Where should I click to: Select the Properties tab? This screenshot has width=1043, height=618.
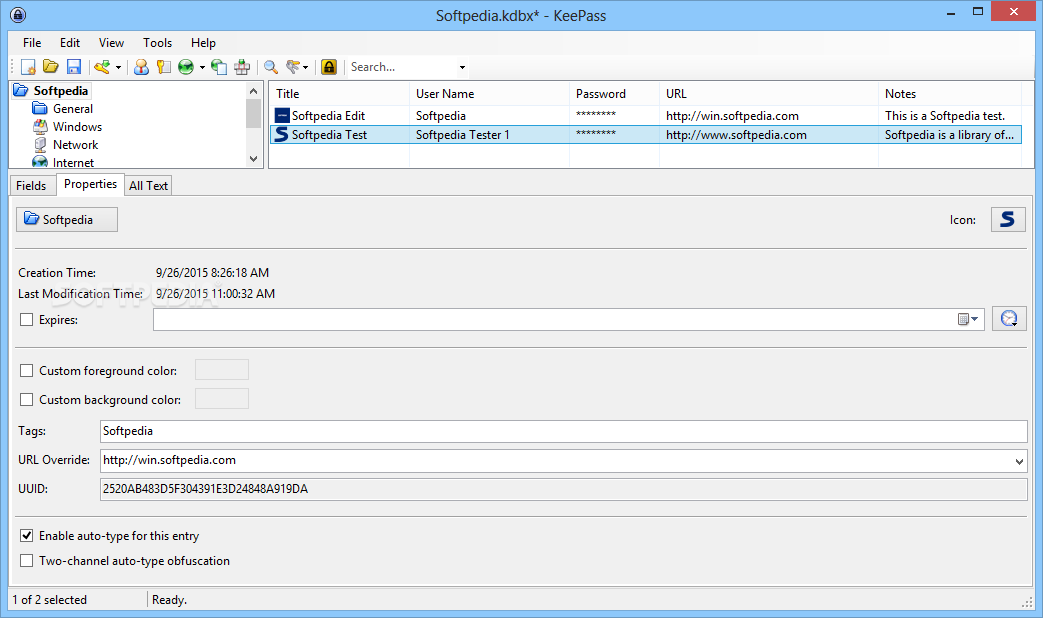click(x=90, y=184)
